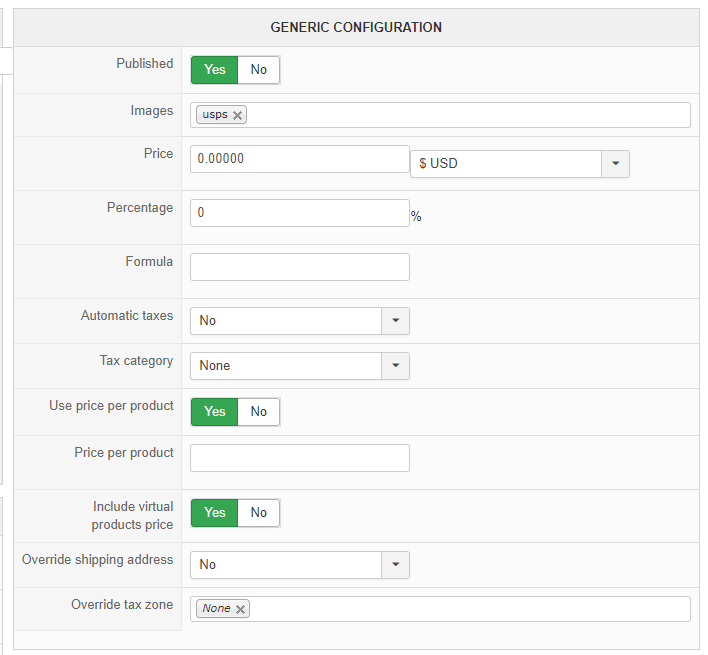708x655 pixels.
Task: Click the Price per product field
Action: pyautogui.click(x=299, y=458)
